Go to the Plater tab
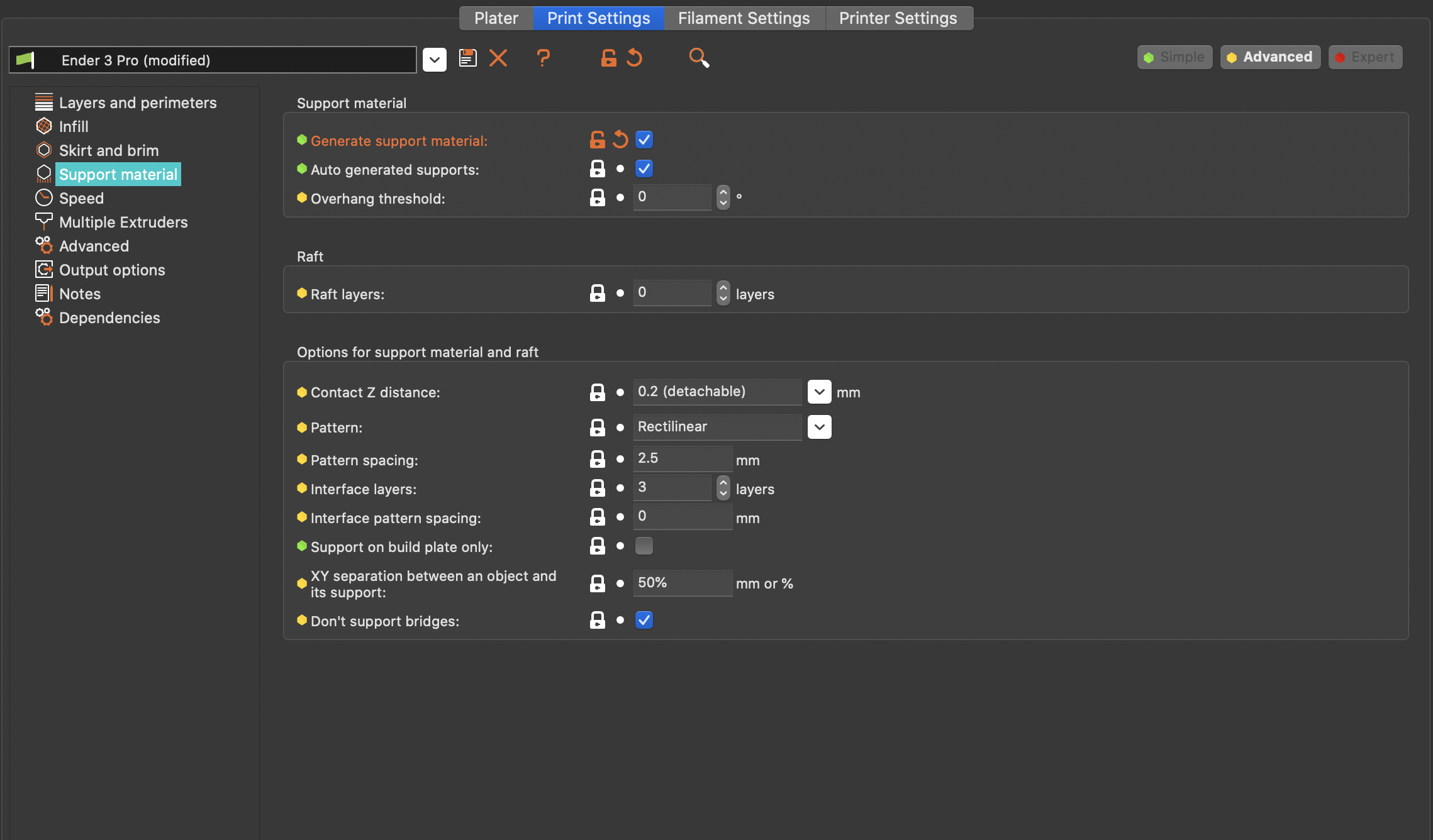Screen dimensions: 1433x840 point(496,18)
